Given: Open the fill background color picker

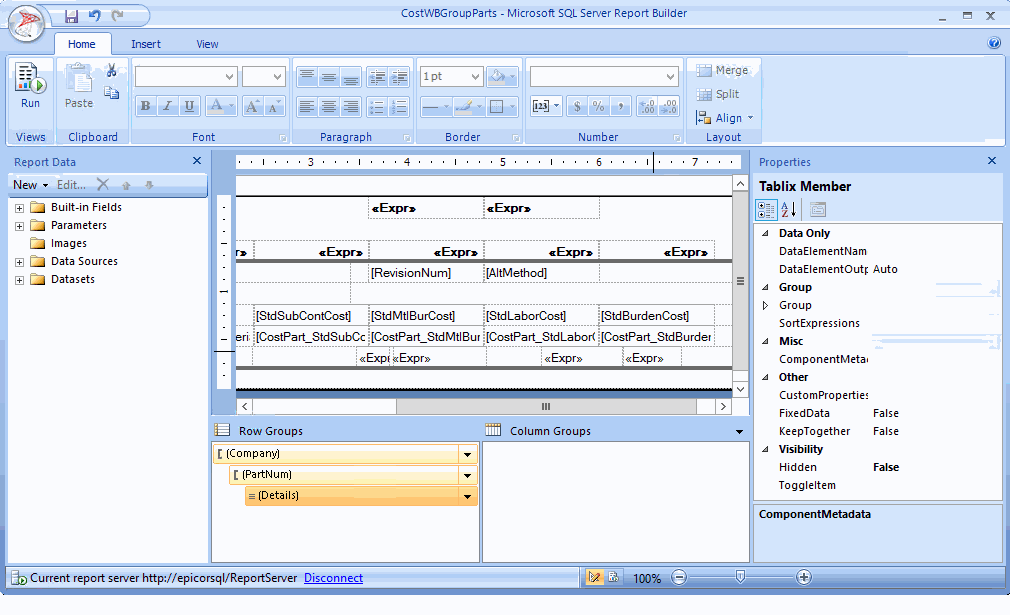Looking at the screenshot, I should click(502, 77).
